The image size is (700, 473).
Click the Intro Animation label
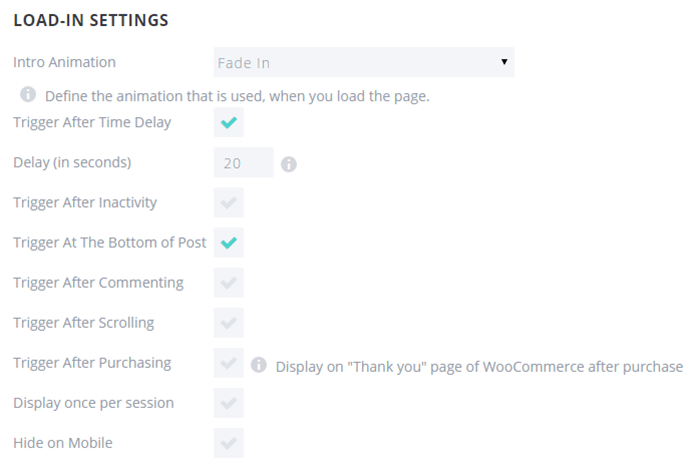tap(64, 62)
